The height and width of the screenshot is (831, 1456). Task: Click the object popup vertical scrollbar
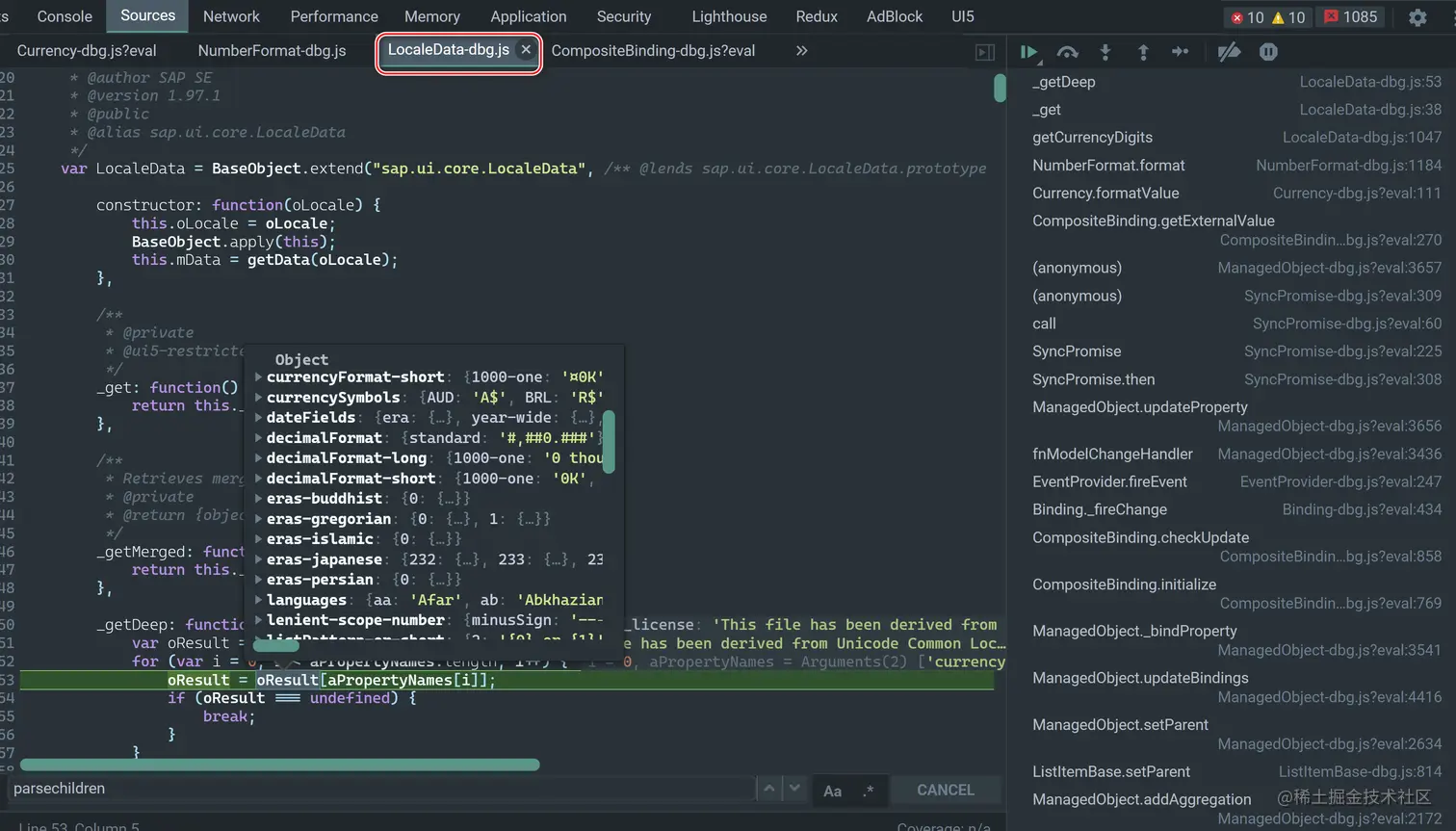coord(609,441)
